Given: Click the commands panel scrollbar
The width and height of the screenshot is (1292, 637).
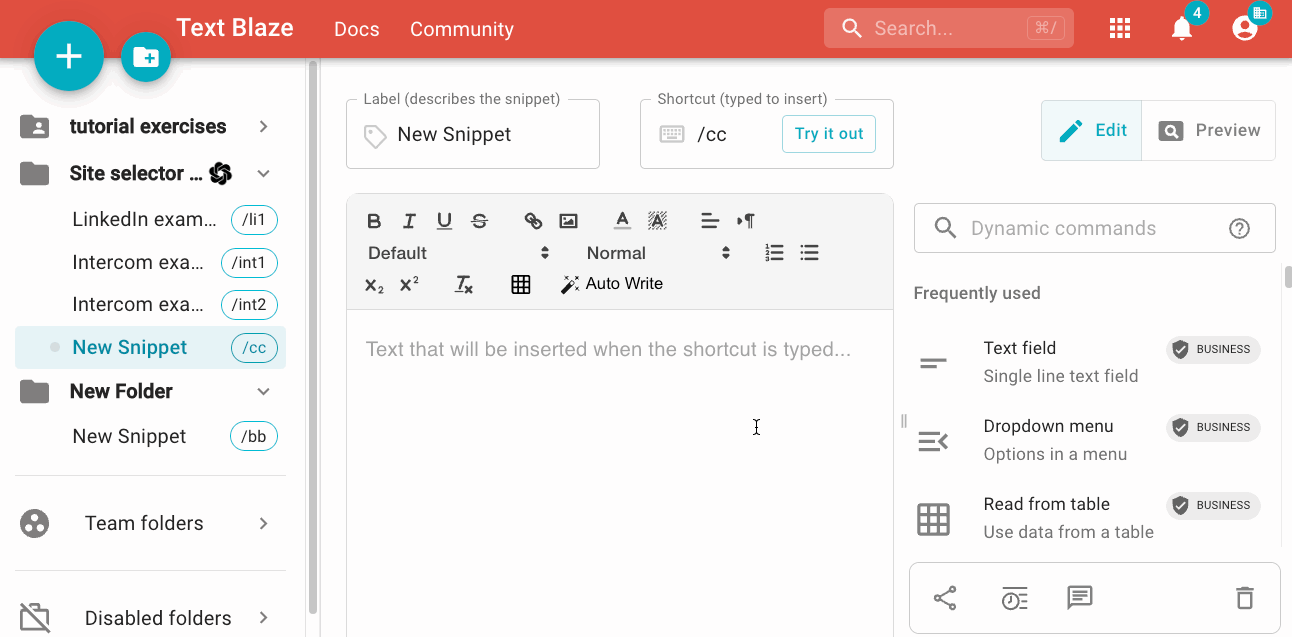Looking at the screenshot, I should tap(1288, 277).
